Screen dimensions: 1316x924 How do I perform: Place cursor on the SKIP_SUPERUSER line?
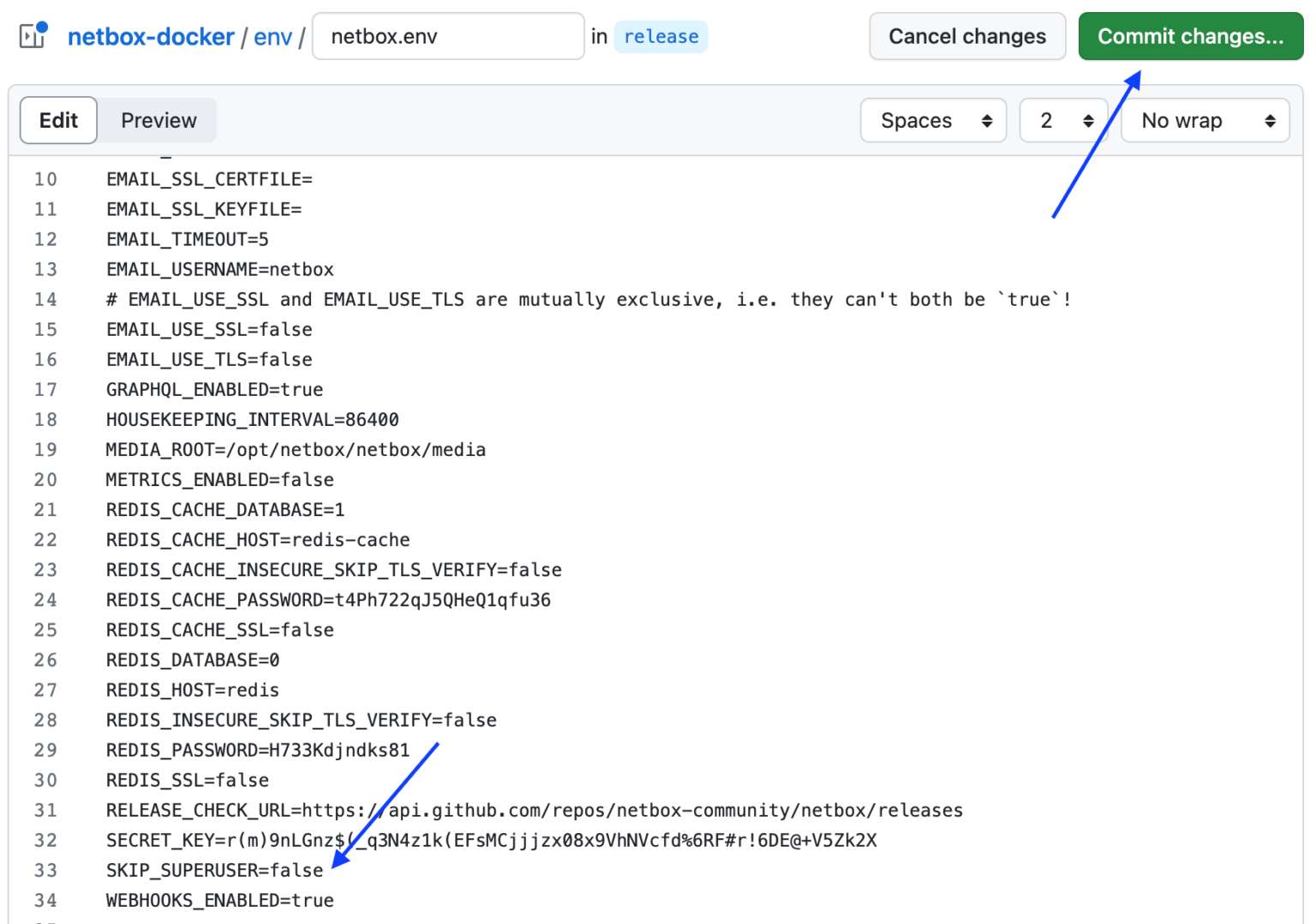click(214, 870)
